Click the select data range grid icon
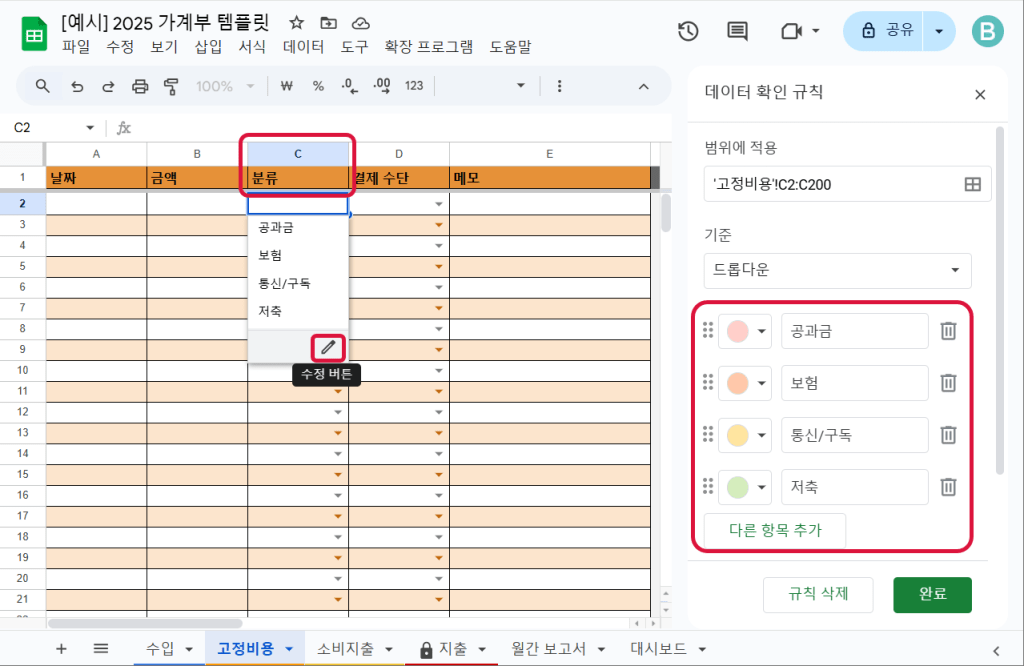 [x=971, y=184]
